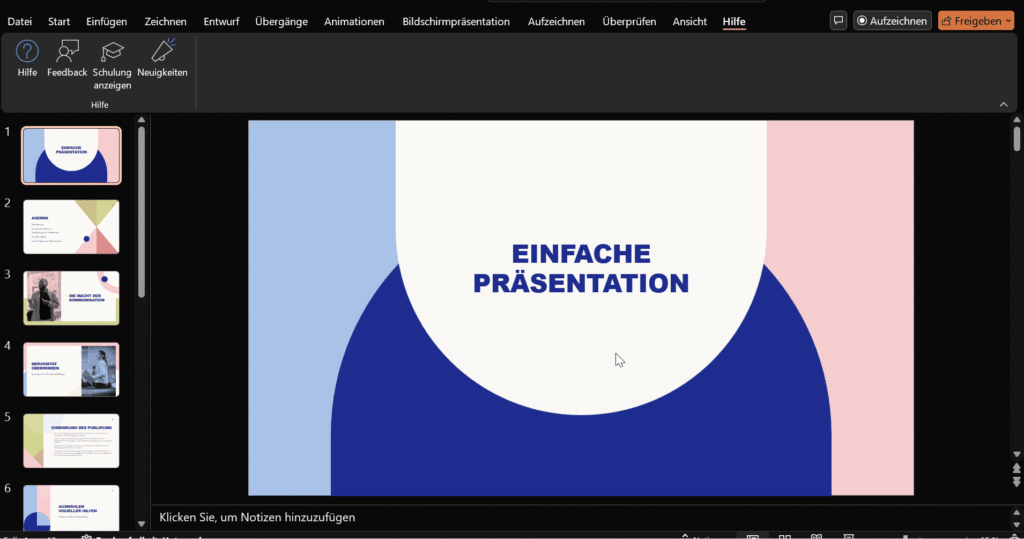Click the Schulung anzeigen icon
The image size is (1024, 539).
(112, 52)
